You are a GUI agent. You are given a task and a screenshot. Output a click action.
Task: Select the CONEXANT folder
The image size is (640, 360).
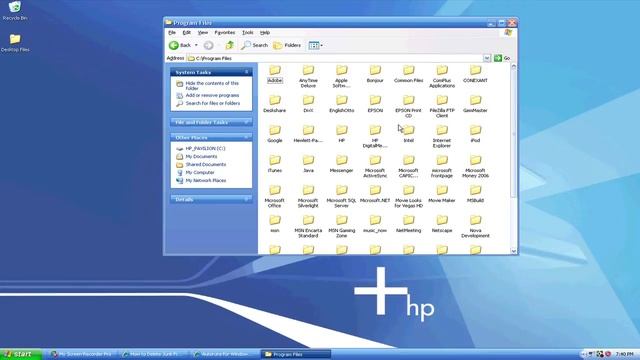click(475, 74)
